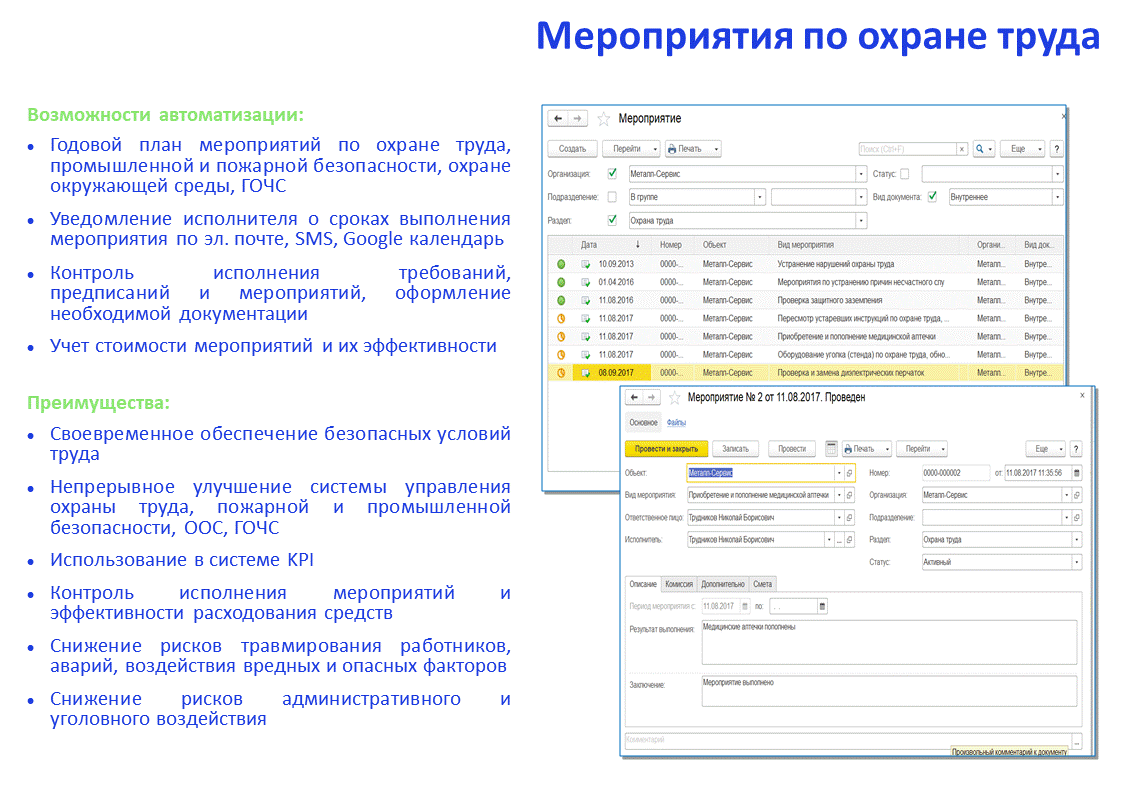This screenshot has width=1123, height=794.
Task: Expand 'В группе' comparison dropdown
Action: pyautogui.click(x=760, y=197)
